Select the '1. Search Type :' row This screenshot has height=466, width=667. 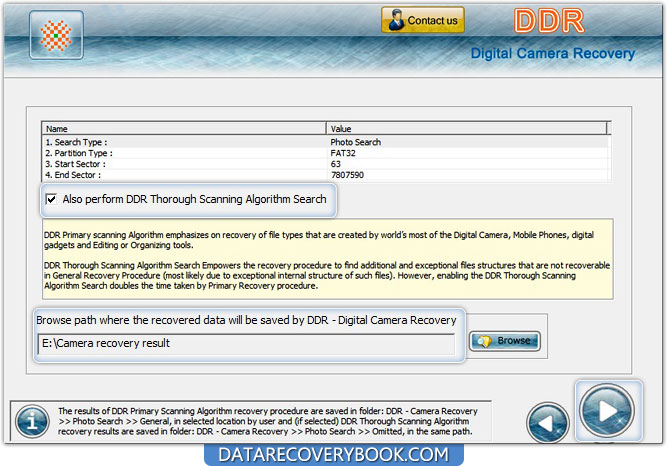click(326, 142)
